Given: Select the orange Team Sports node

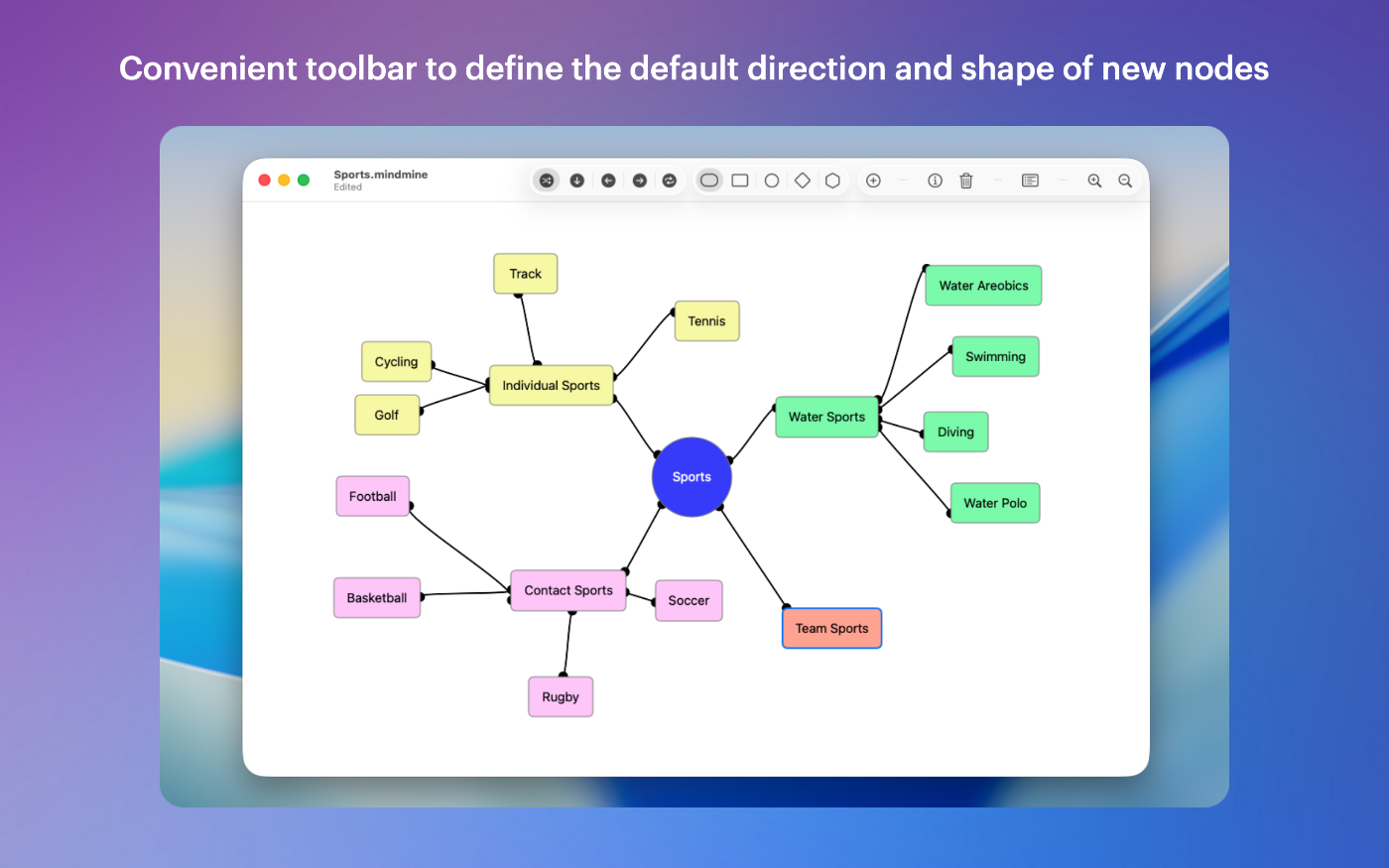Looking at the screenshot, I should tap(831, 628).
